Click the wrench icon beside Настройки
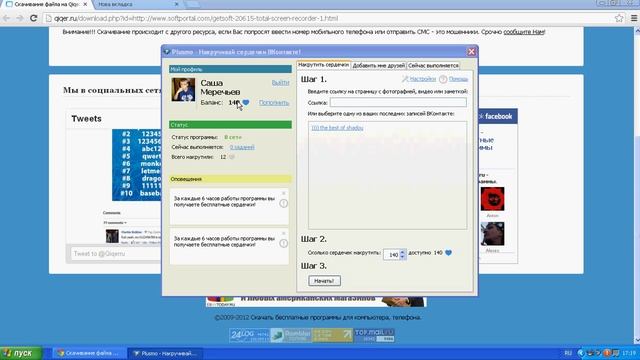The height and width of the screenshot is (360, 640). (x=405, y=79)
